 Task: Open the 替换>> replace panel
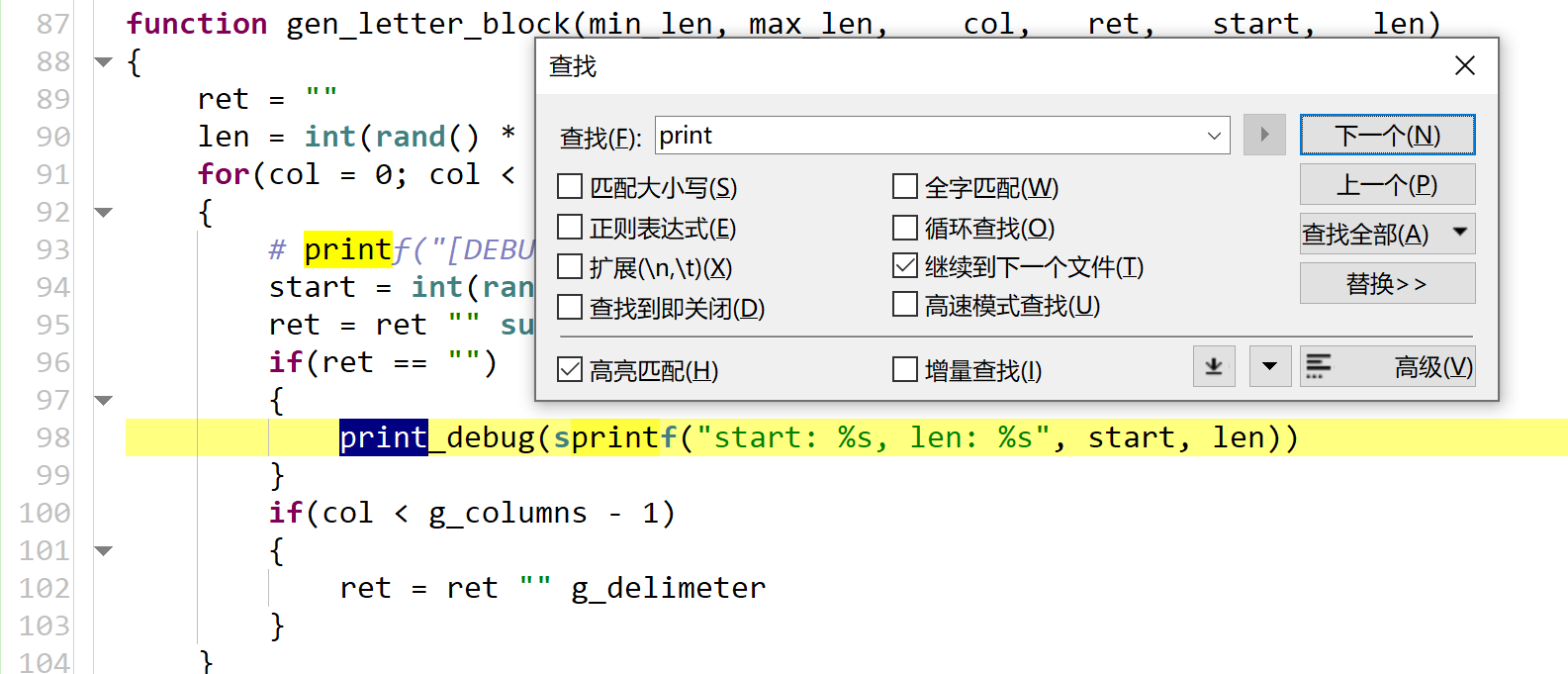tap(1387, 283)
